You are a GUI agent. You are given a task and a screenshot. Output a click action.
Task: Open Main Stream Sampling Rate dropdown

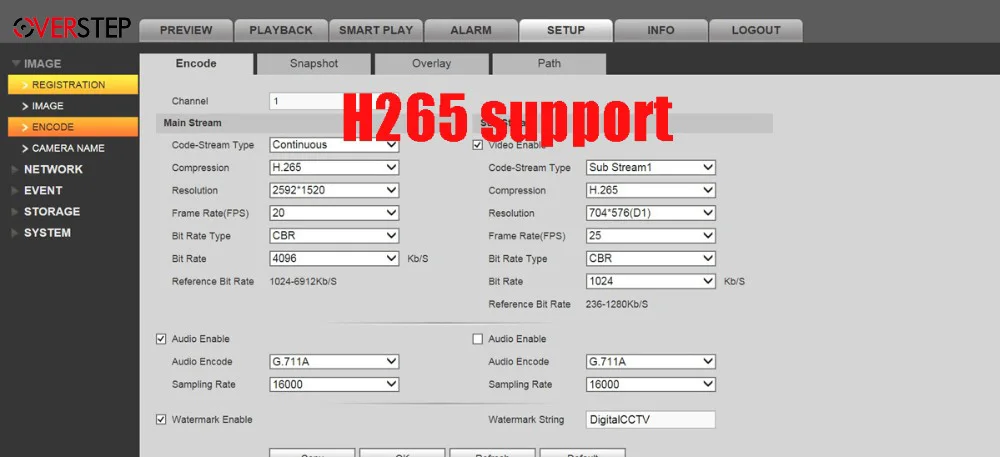click(334, 384)
